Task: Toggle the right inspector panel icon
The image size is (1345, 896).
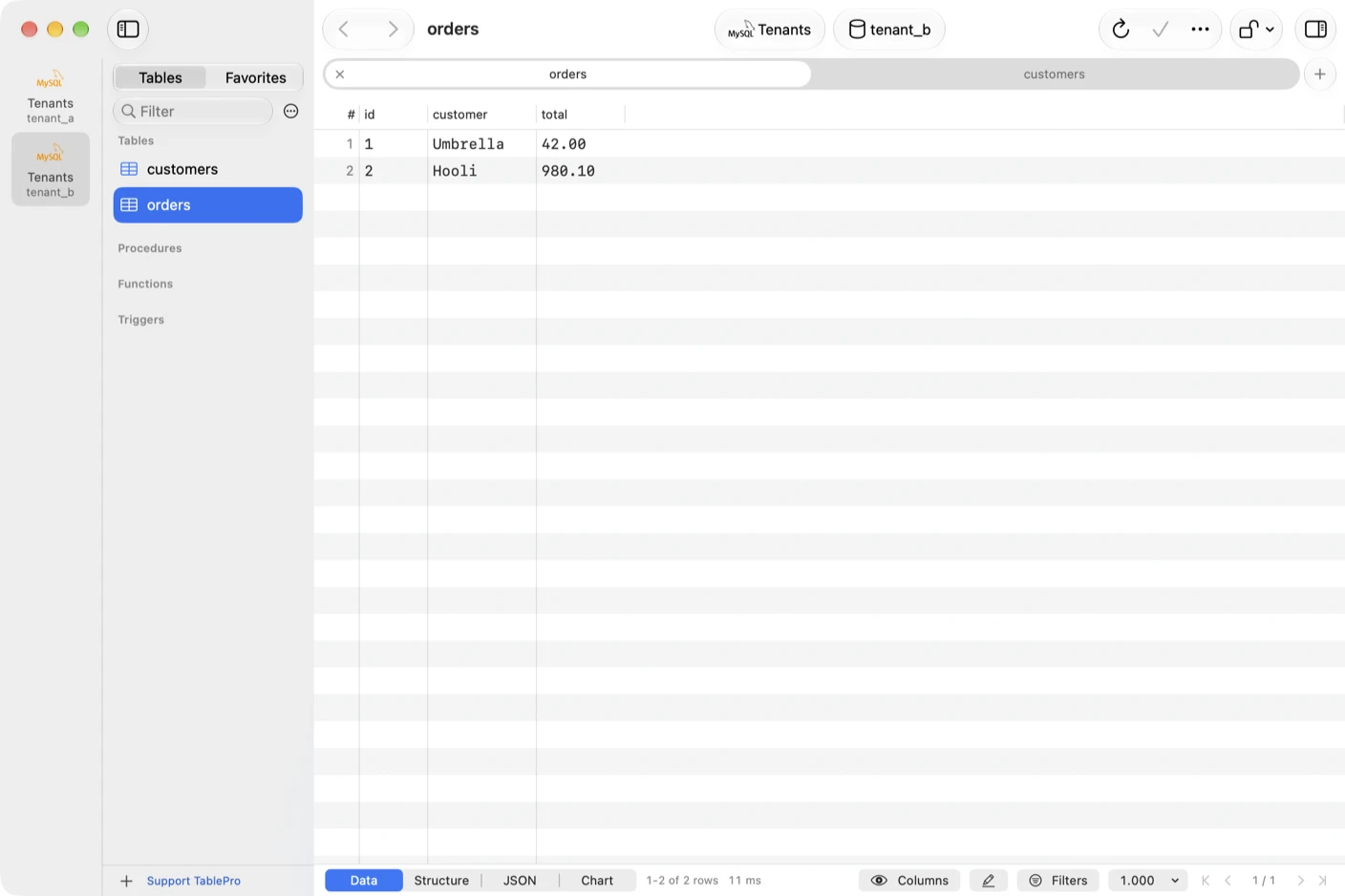Action: coord(1315,29)
